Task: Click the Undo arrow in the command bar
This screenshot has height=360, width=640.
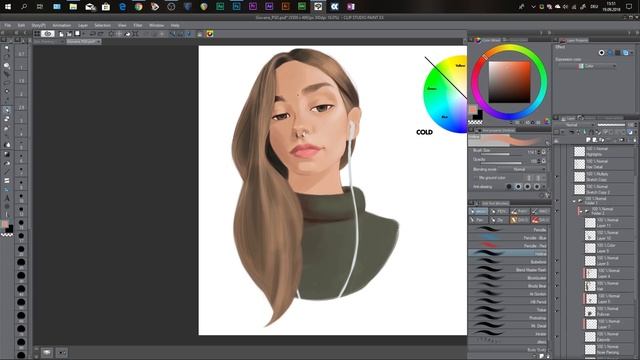Action: [93, 34]
